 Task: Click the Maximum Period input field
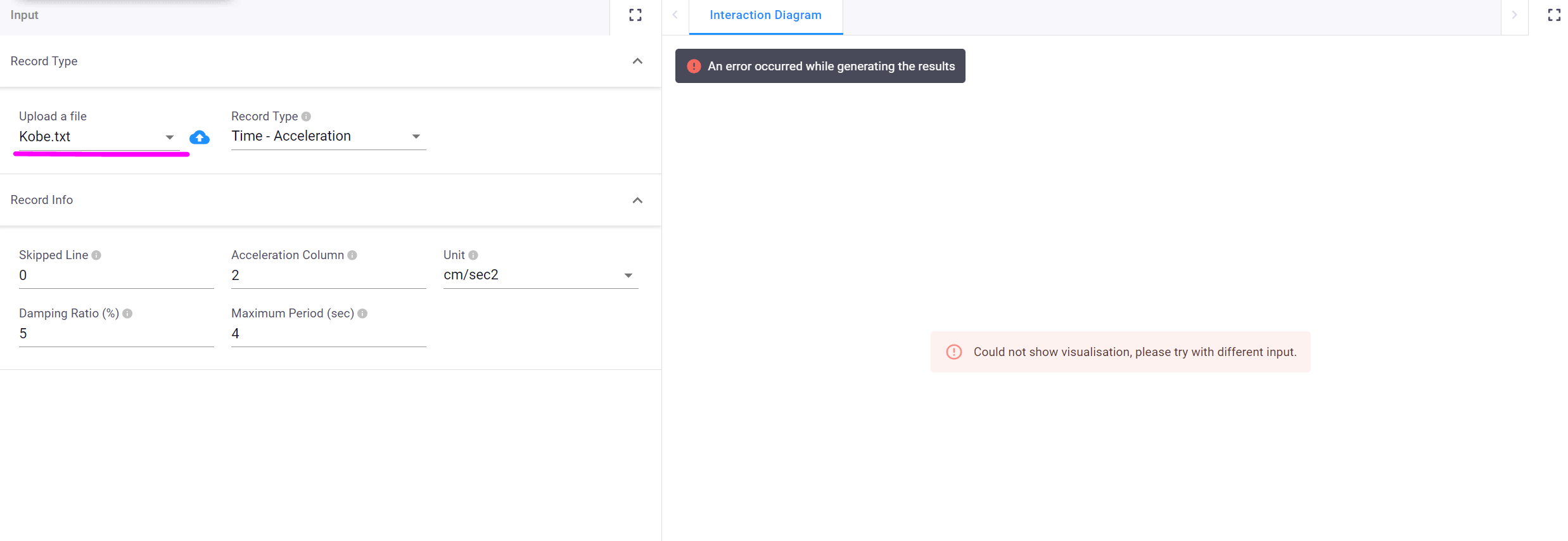pos(328,334)
